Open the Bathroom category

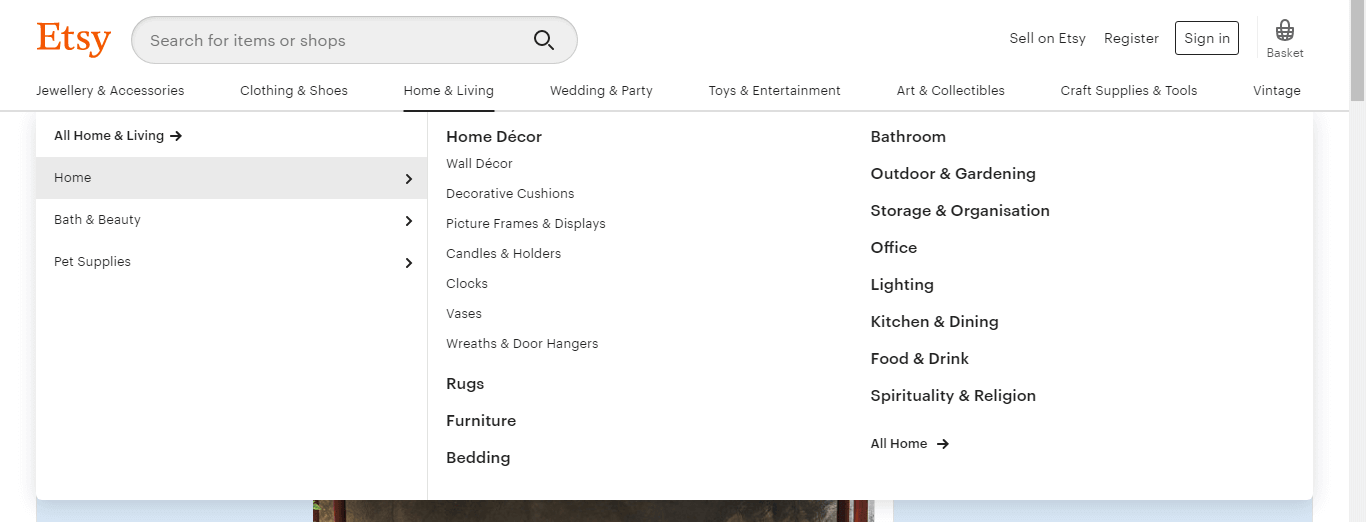[908, 137]
